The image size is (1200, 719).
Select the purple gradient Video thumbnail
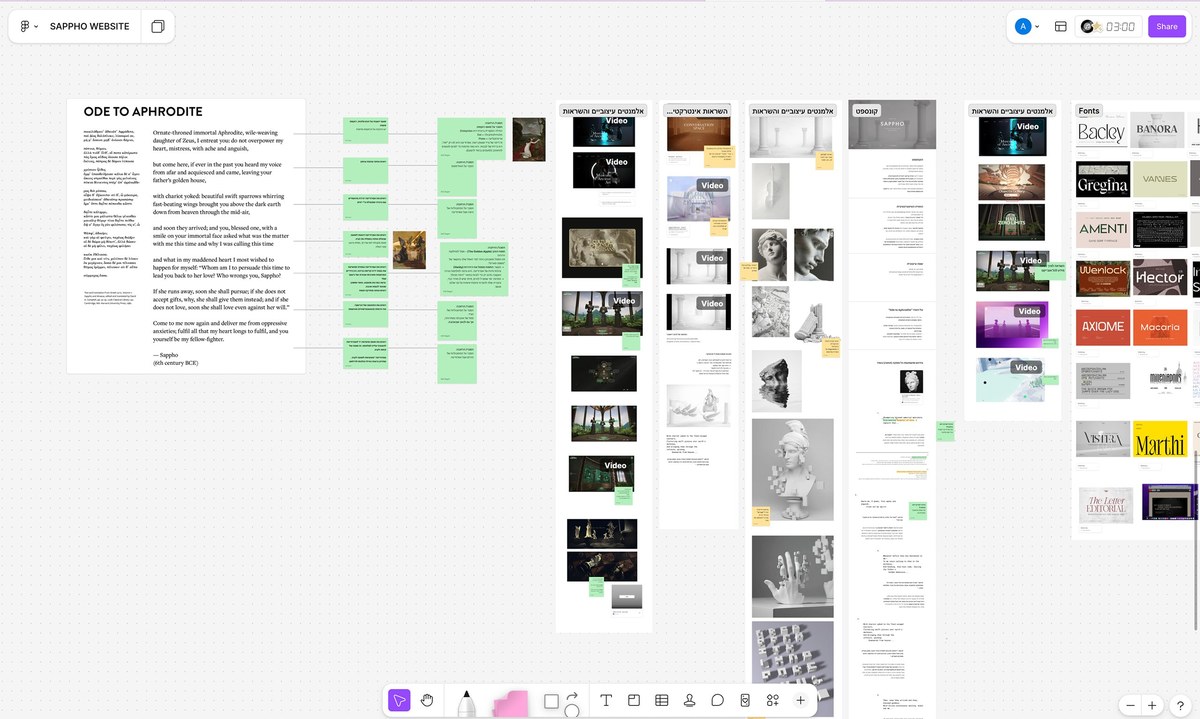1011,325
